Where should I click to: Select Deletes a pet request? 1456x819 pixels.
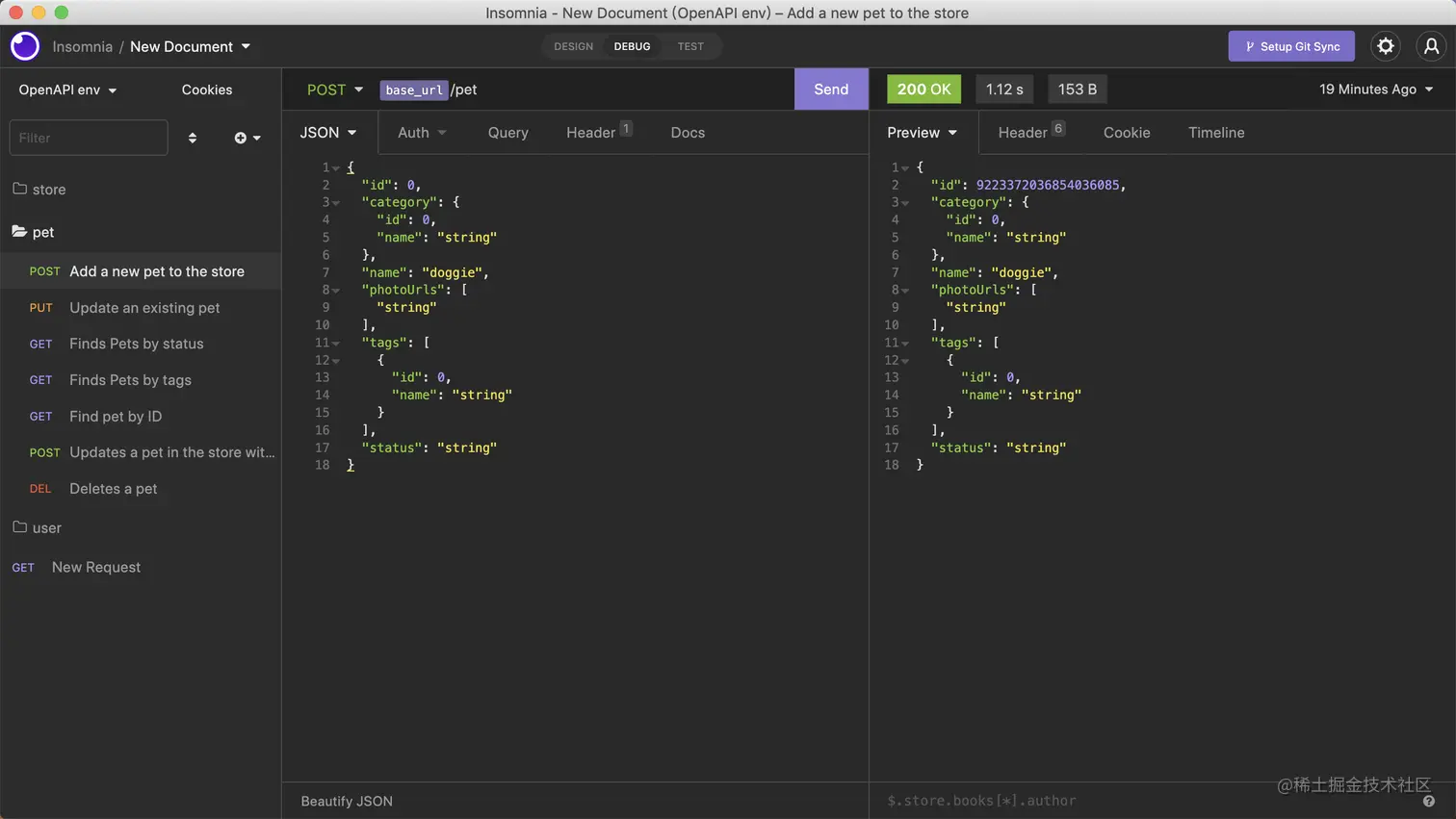(141, 489)
